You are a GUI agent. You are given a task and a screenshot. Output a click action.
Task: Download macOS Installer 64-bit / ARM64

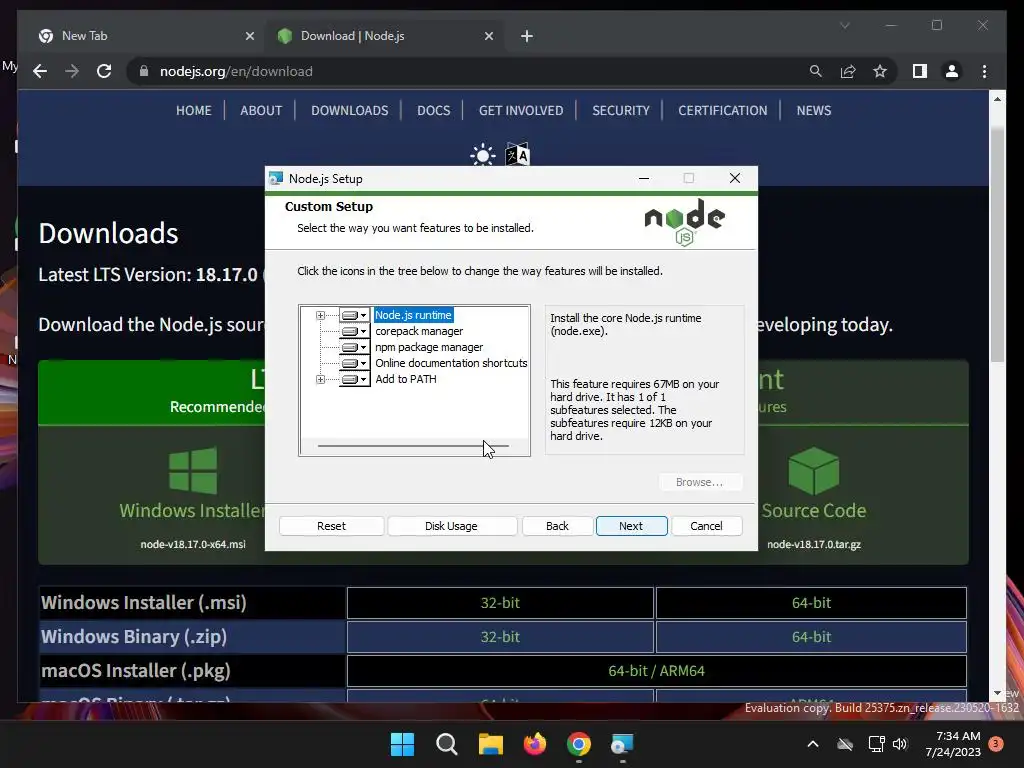(656, 671)
